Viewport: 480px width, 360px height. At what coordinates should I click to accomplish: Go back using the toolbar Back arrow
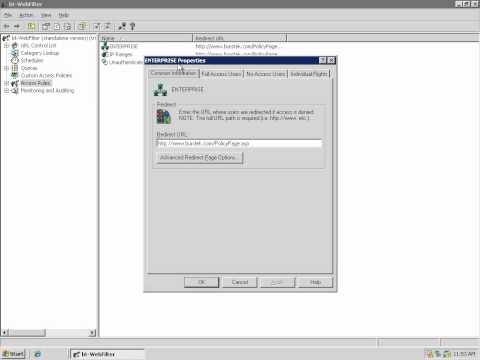coord(6,26)
